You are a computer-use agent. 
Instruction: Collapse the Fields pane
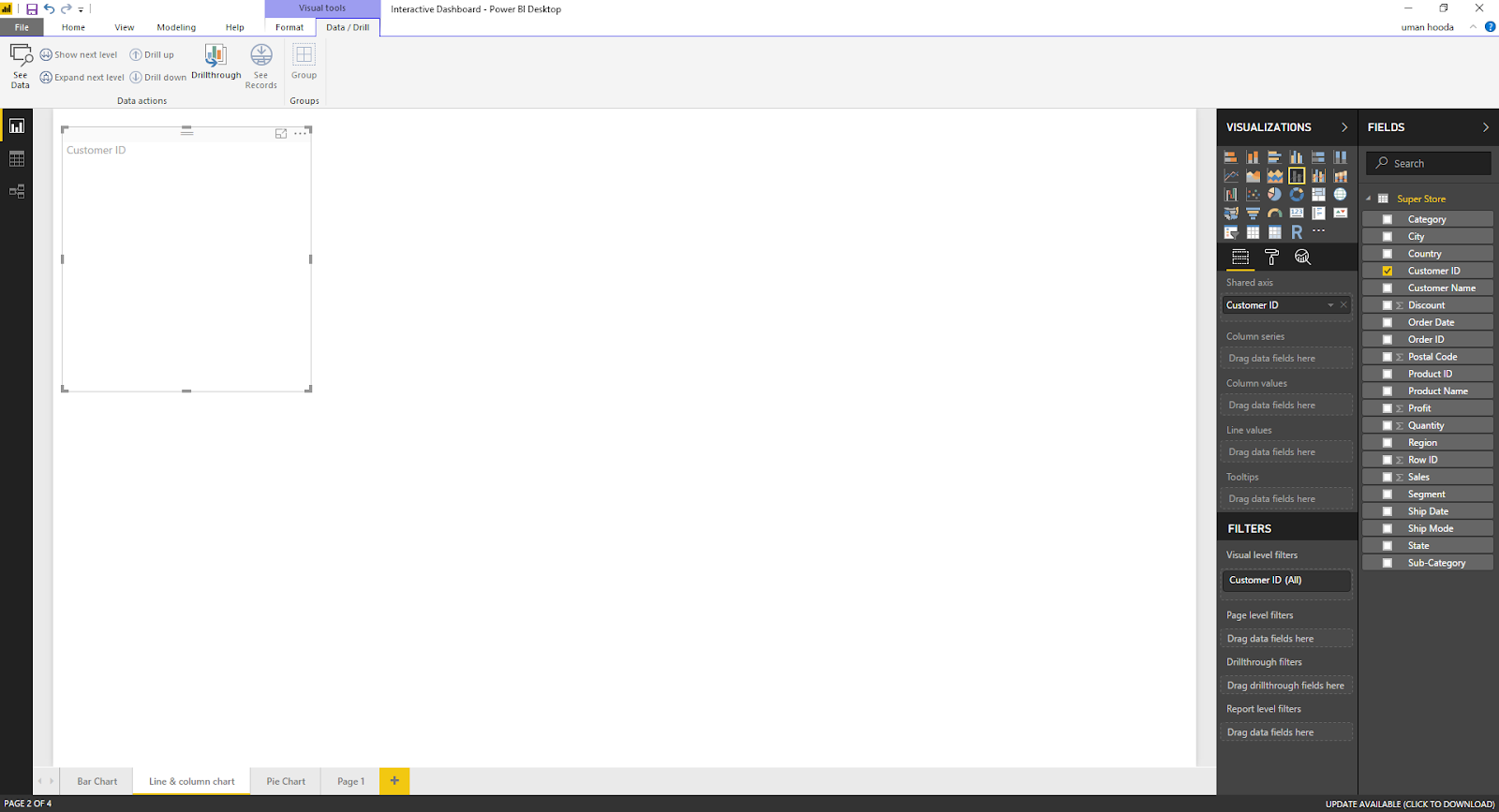click(x=1486, y=127)
